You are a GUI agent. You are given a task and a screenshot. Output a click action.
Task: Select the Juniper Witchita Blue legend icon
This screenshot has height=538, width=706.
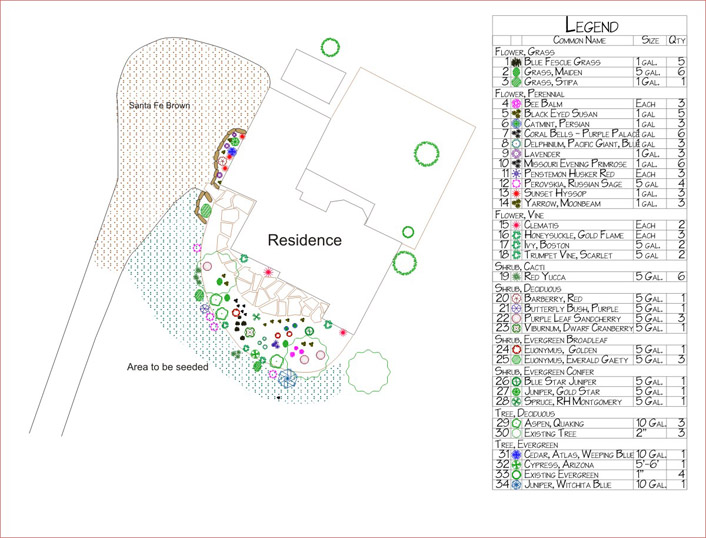point(516,484)
